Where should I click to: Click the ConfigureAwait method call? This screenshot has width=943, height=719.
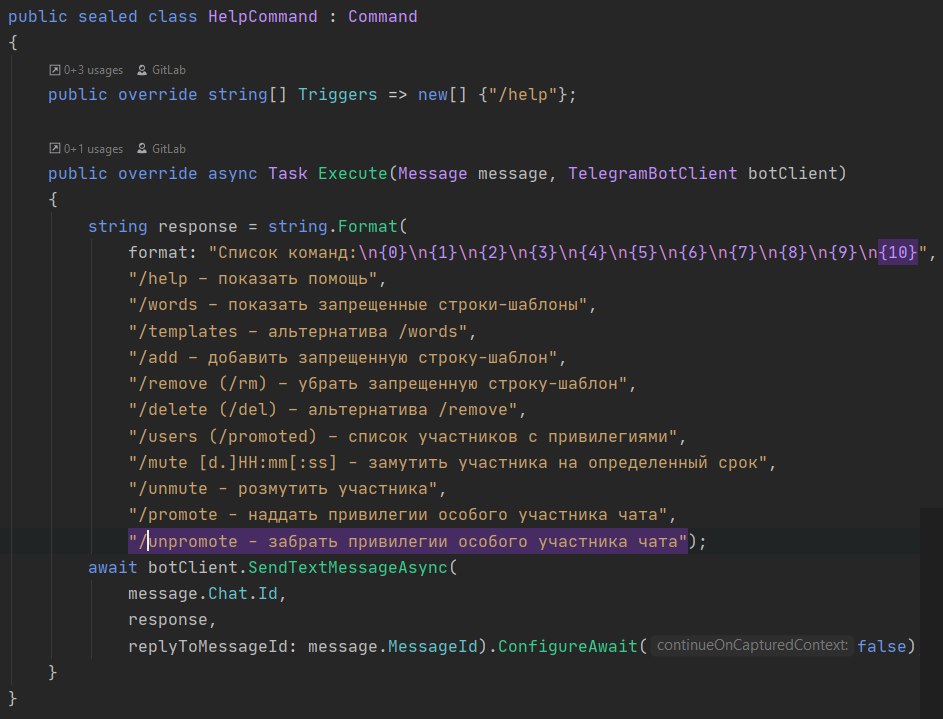pos(568,647)
